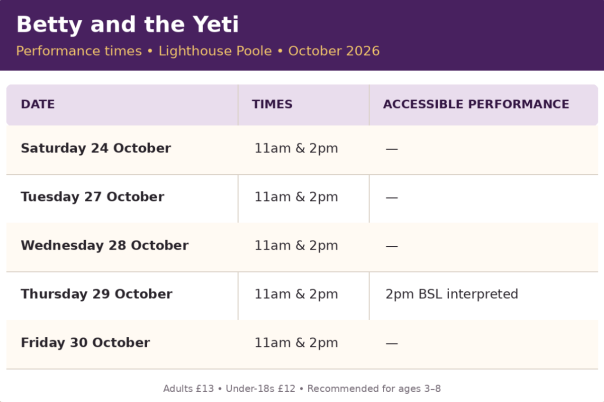Click the dash in Saturday's accessible column

point(392,149)
